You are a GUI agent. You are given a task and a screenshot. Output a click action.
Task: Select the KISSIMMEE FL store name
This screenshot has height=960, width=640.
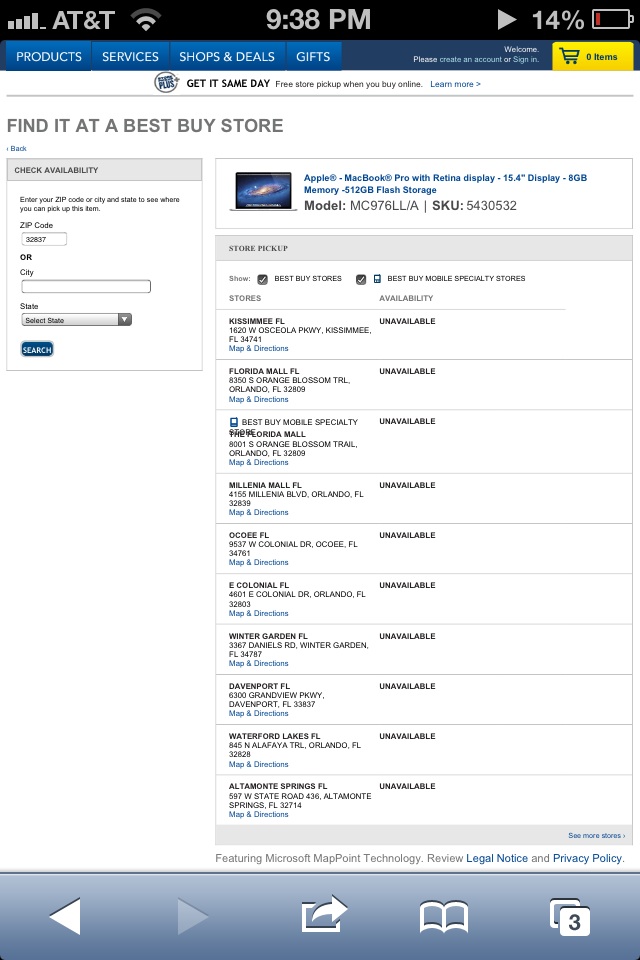pos(257,321)
